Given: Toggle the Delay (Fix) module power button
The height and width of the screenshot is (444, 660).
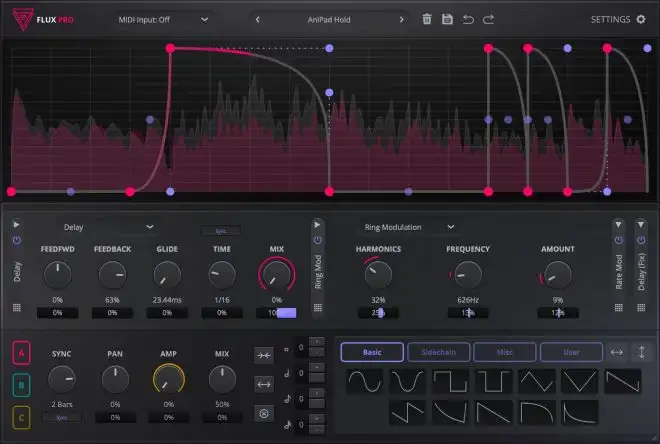Looking at the screenshot, I should [x=641, y=240].
